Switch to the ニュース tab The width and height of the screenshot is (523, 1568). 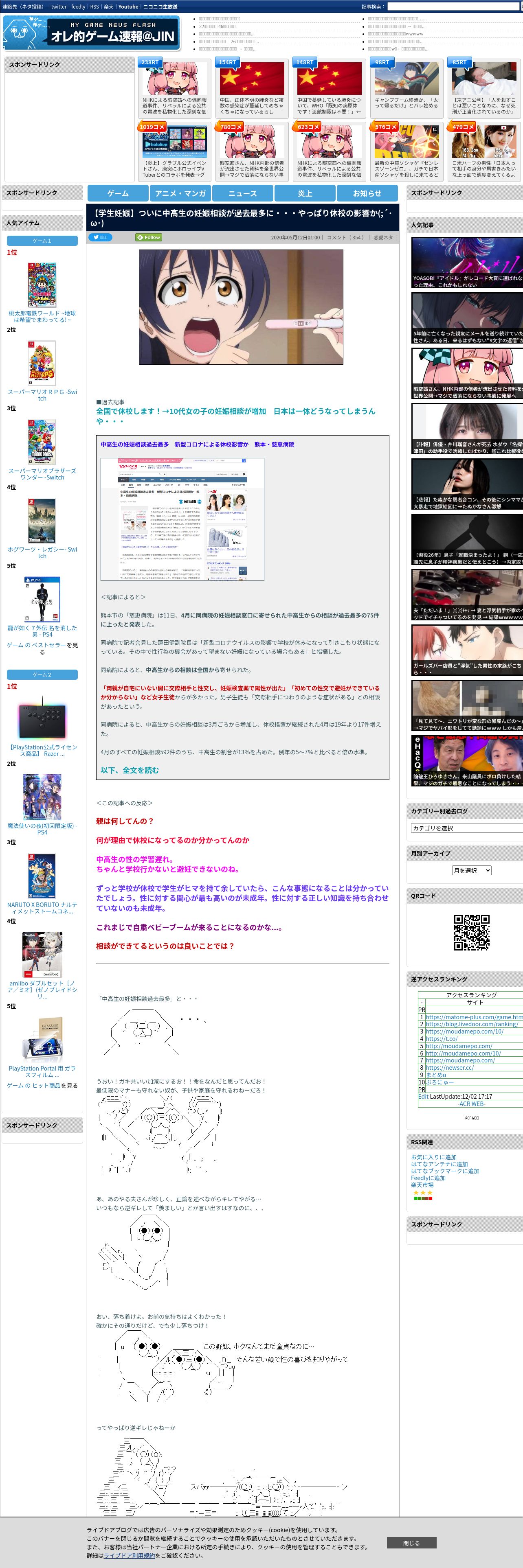[242, 193]
